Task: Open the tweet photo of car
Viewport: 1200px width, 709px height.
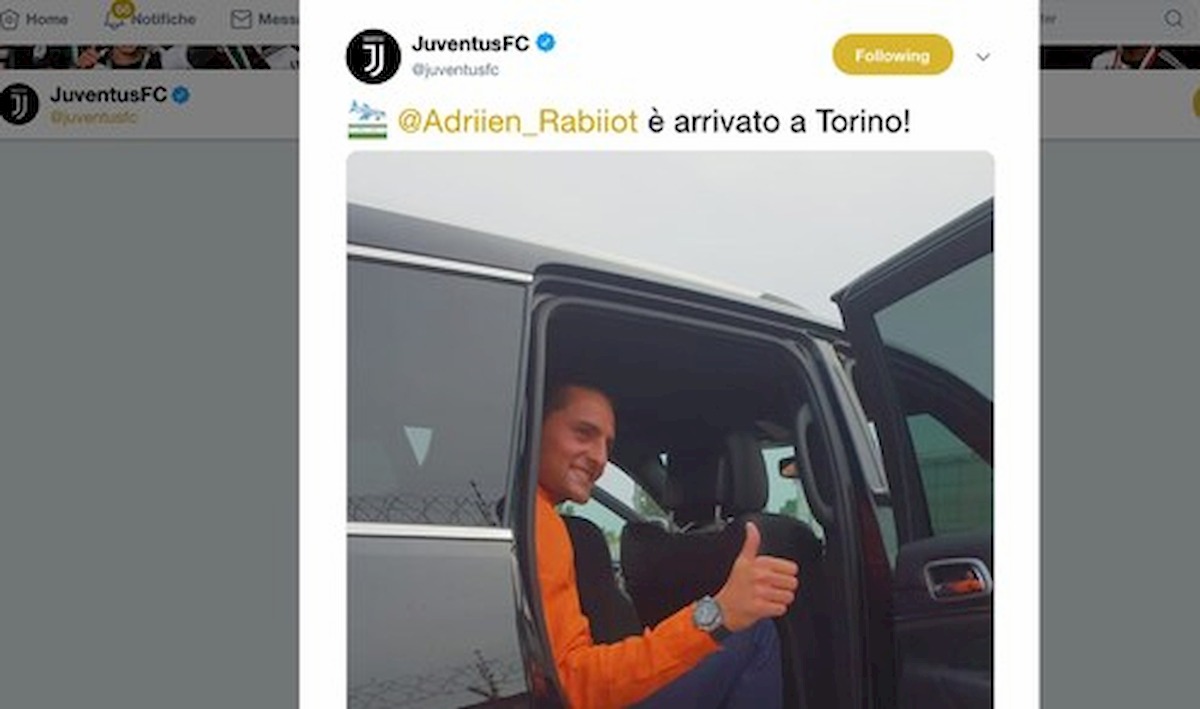Action: coord(670,430)
